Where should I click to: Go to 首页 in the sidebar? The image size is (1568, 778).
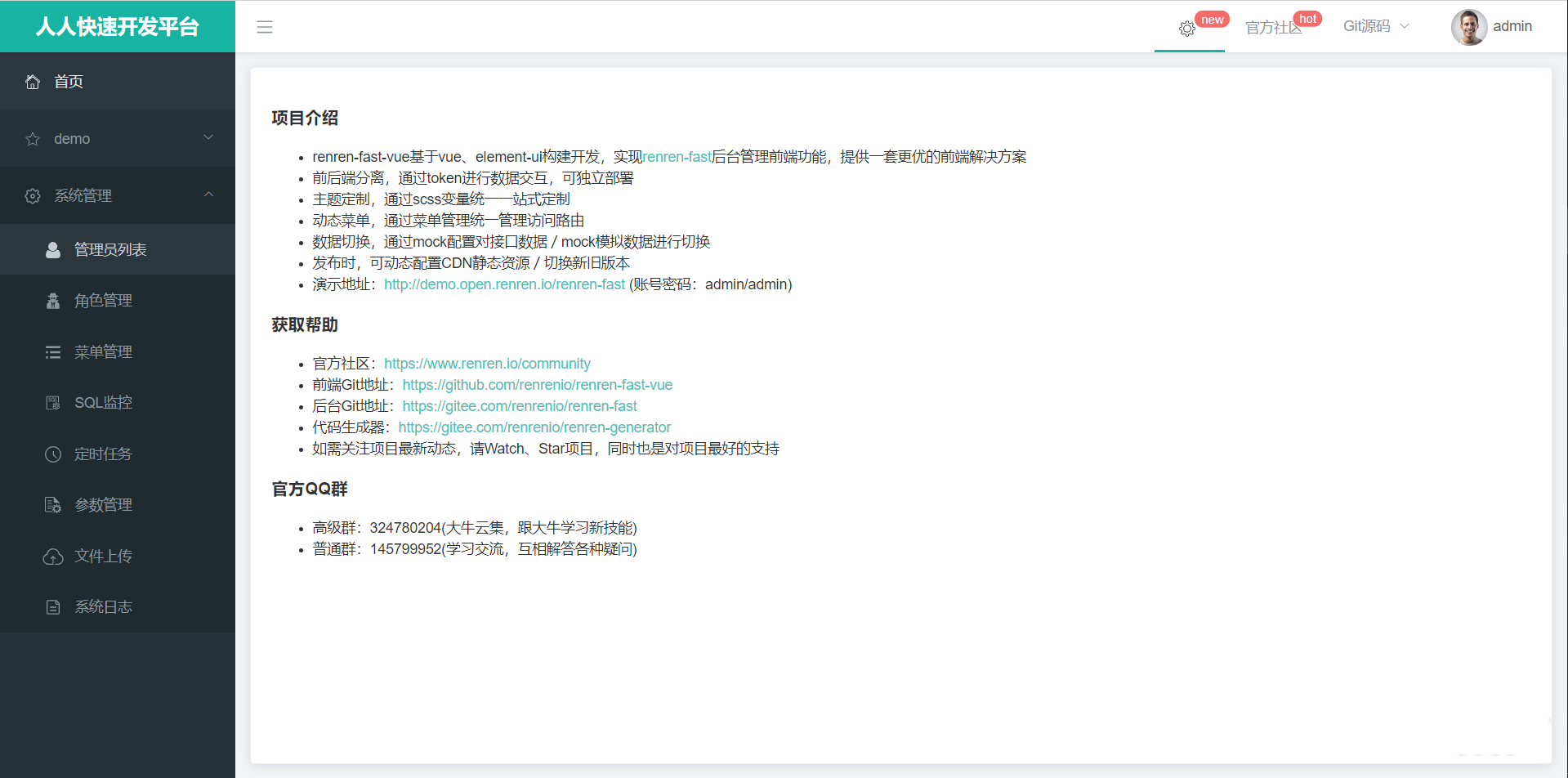[118, 82]
